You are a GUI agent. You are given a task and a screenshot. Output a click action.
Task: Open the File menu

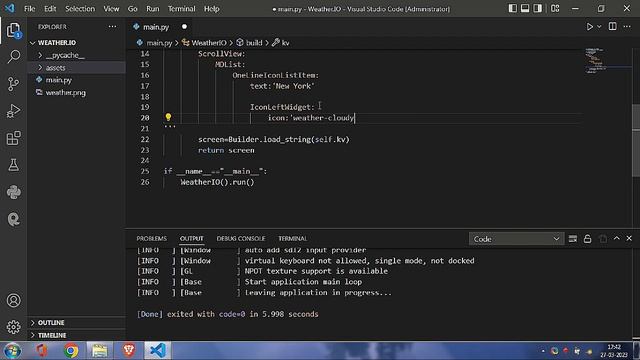coord(29,9)
